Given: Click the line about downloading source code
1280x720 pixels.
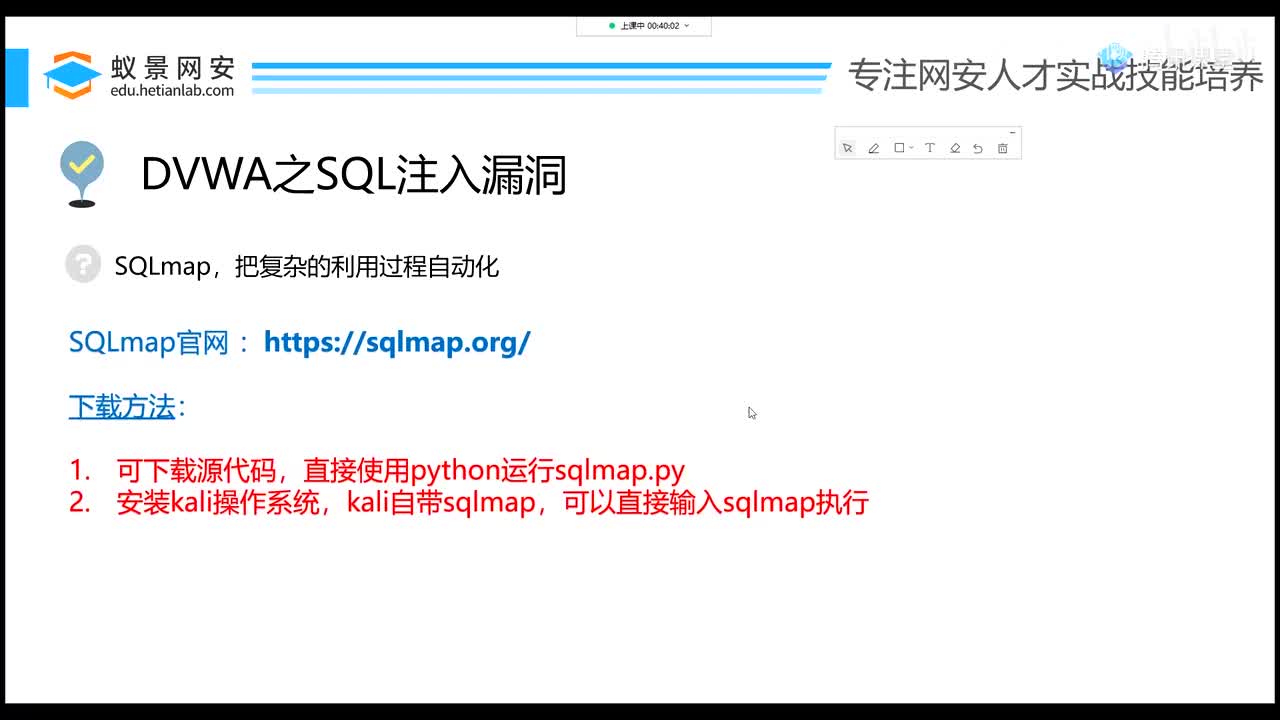Looking at the screenshot, I should pos(401,470).
